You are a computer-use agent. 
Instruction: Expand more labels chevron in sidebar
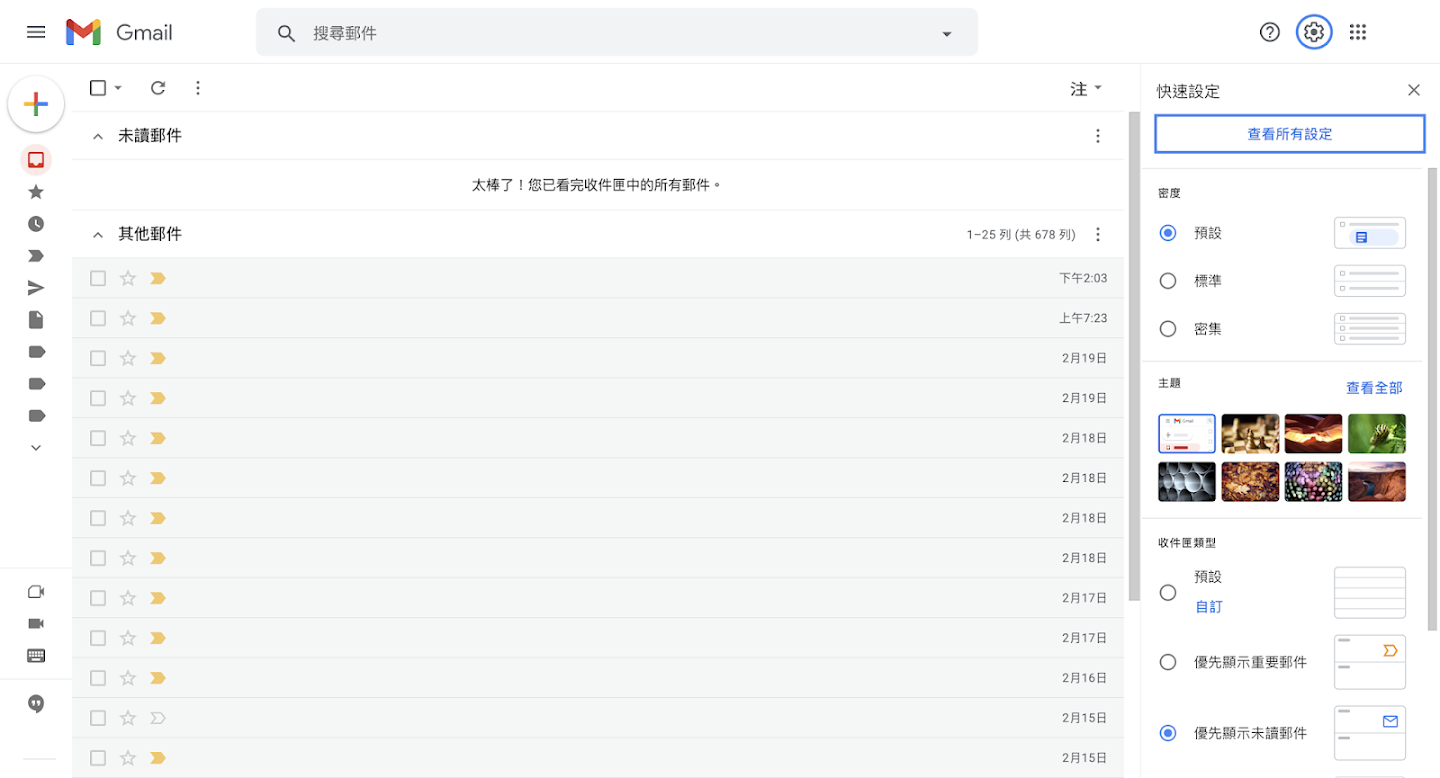tap(36, 448)
